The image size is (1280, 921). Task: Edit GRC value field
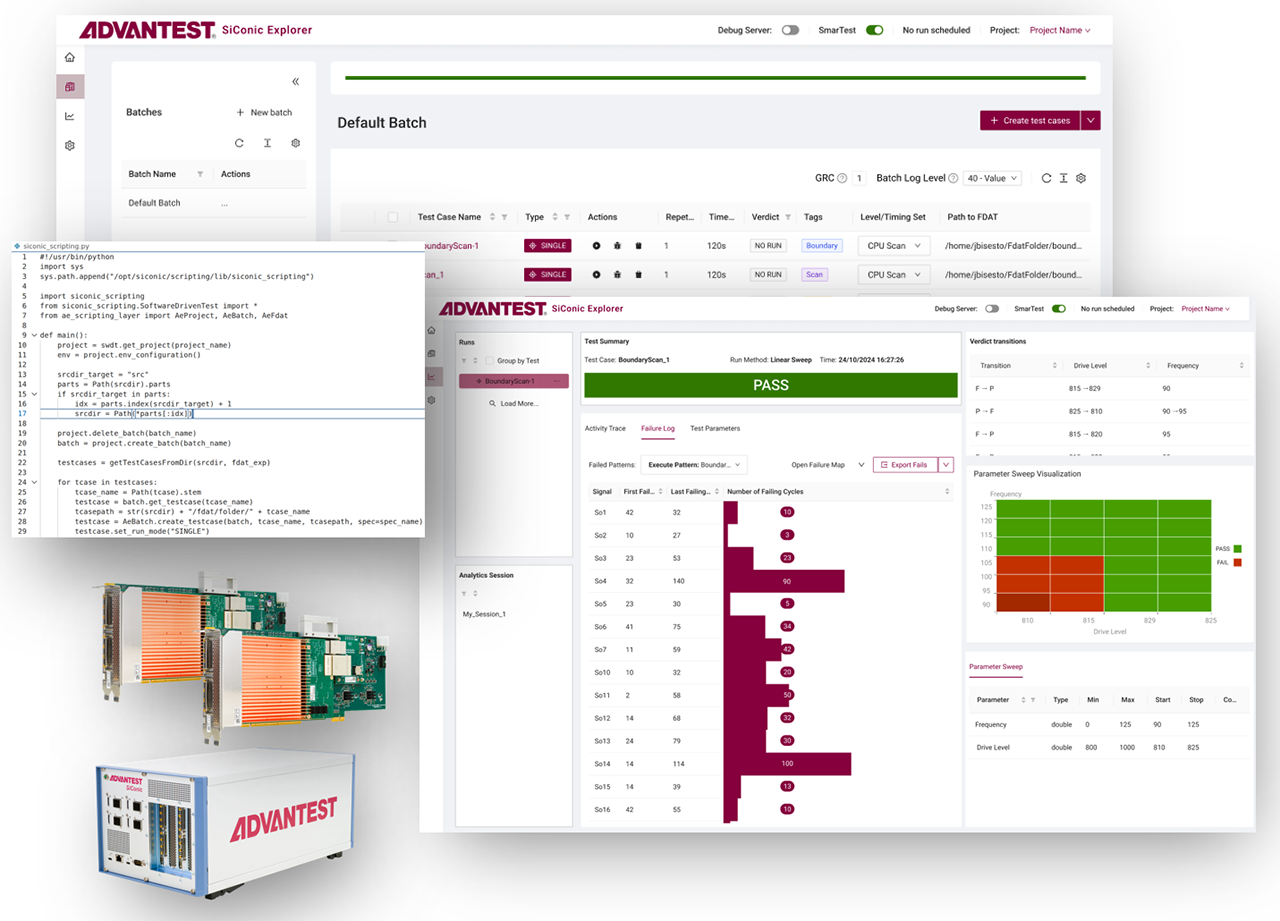tap(860, 178)
